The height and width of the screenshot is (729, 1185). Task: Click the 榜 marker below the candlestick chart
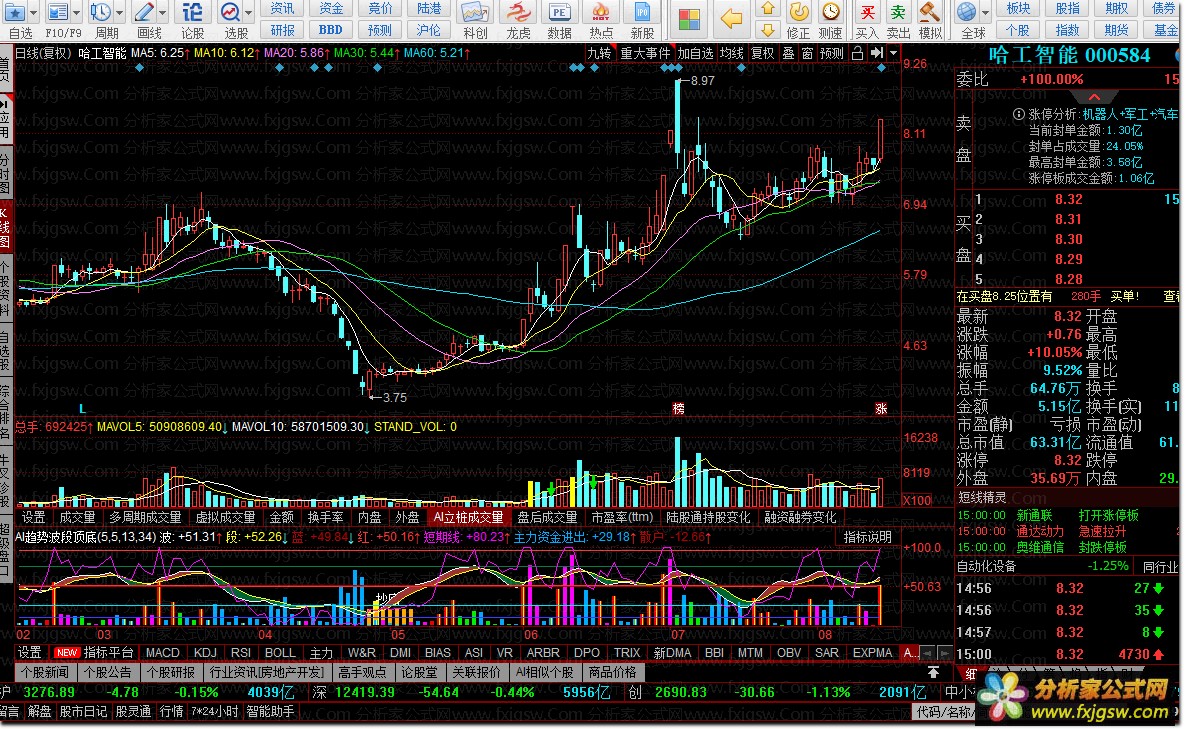coord(679,409)
